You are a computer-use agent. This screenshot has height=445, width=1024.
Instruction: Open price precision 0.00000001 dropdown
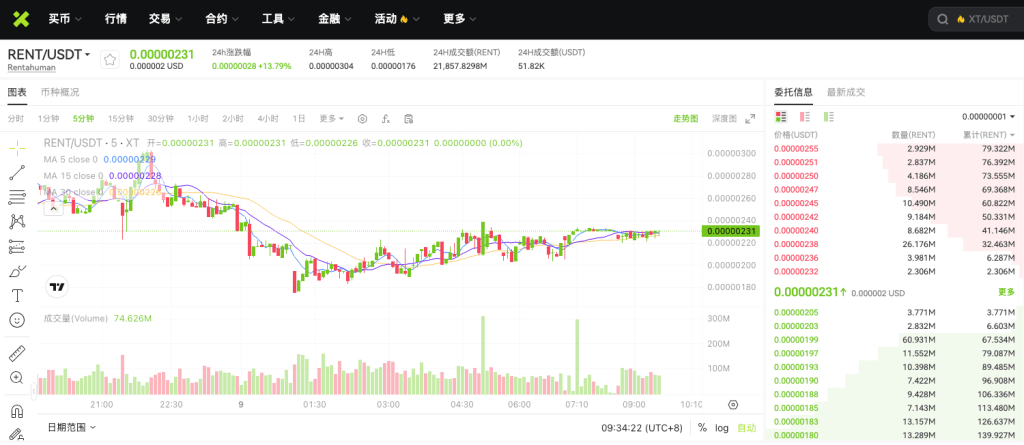coord(989,117)
